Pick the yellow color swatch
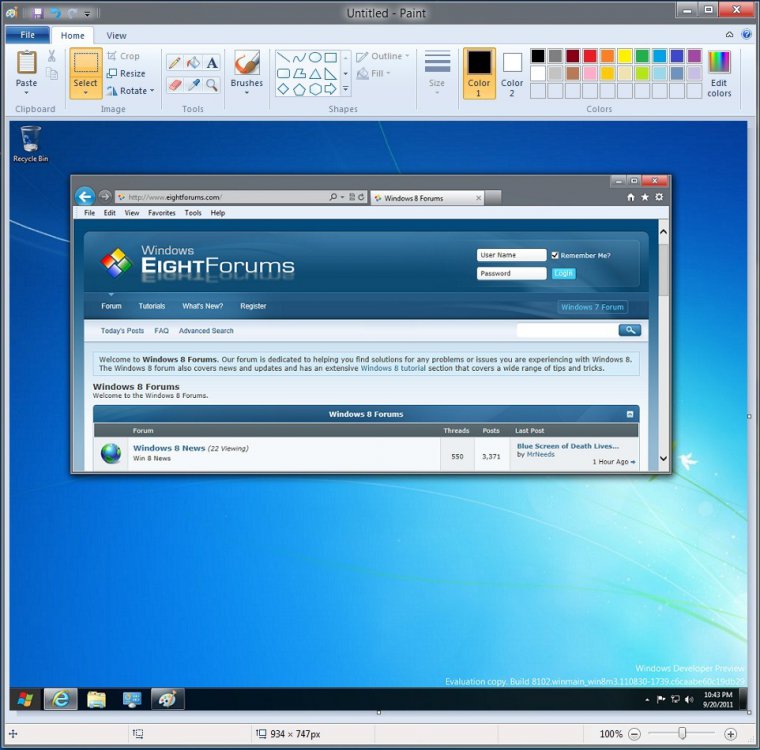Screen dimensions: 760x750 (625, 56)
